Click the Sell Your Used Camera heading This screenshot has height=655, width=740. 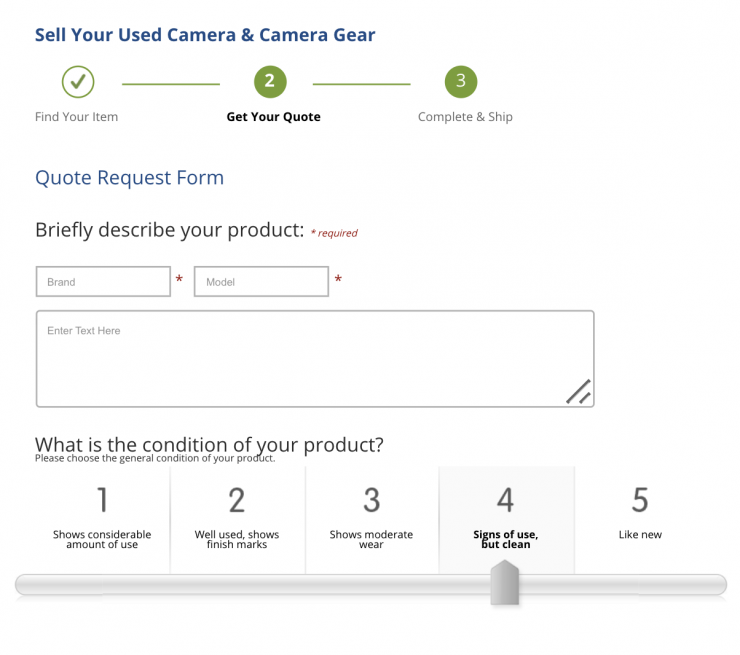(x=205, y=35)
